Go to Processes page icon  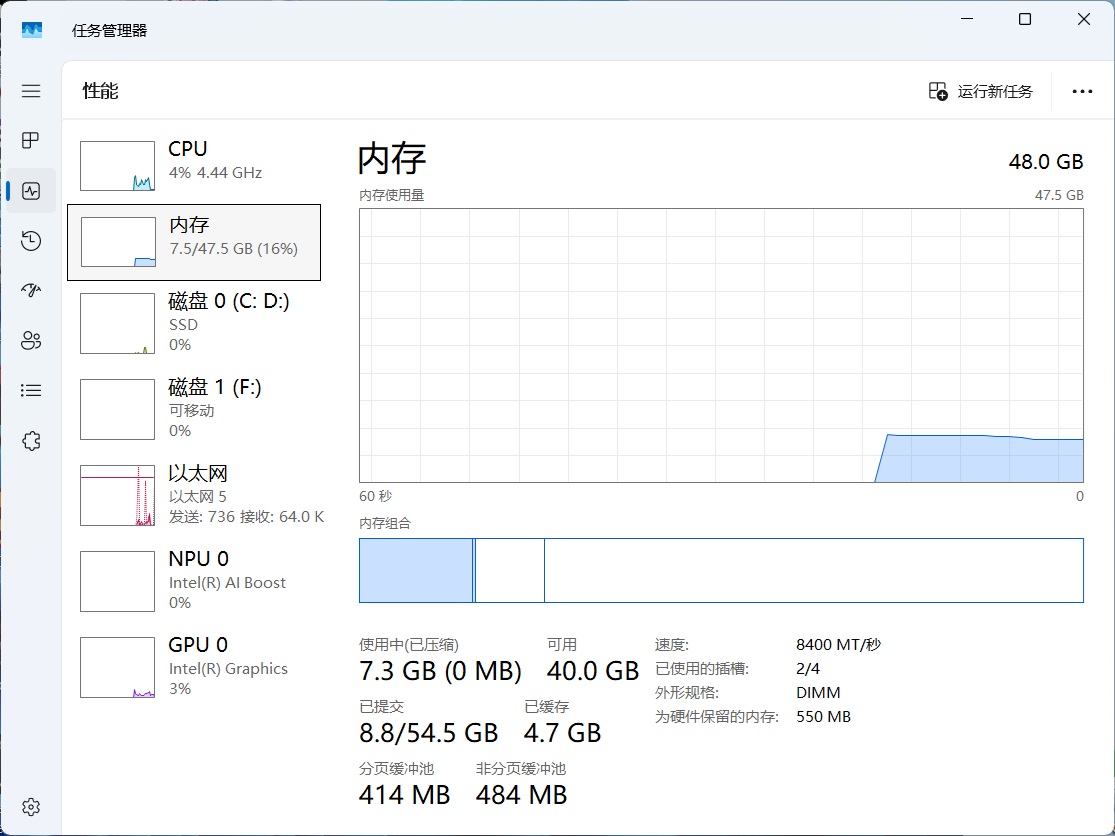(x=31, y=141)
